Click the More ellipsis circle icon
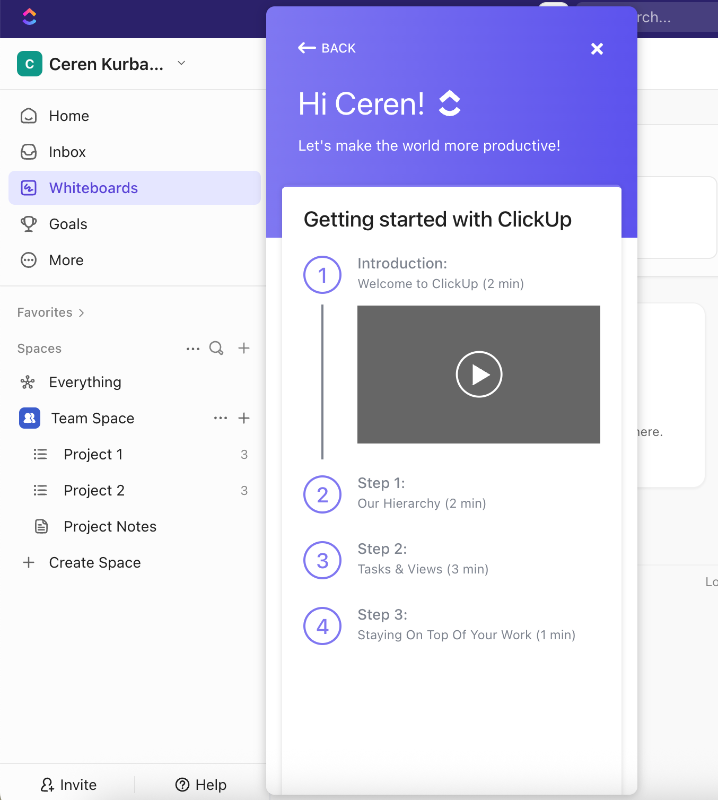718x800 pixels. 29,260
